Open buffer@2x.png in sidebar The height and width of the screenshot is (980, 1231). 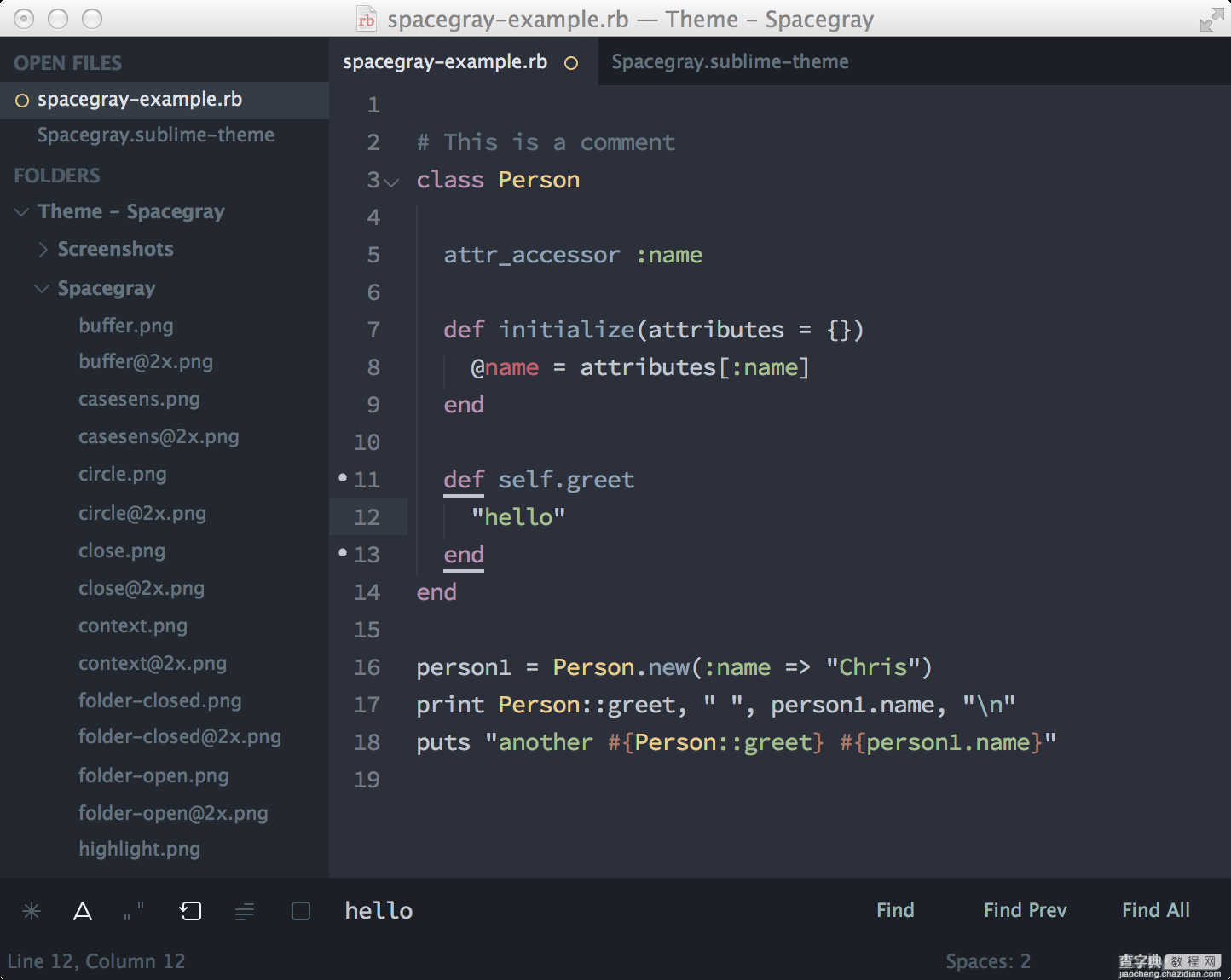coord(146,361)
